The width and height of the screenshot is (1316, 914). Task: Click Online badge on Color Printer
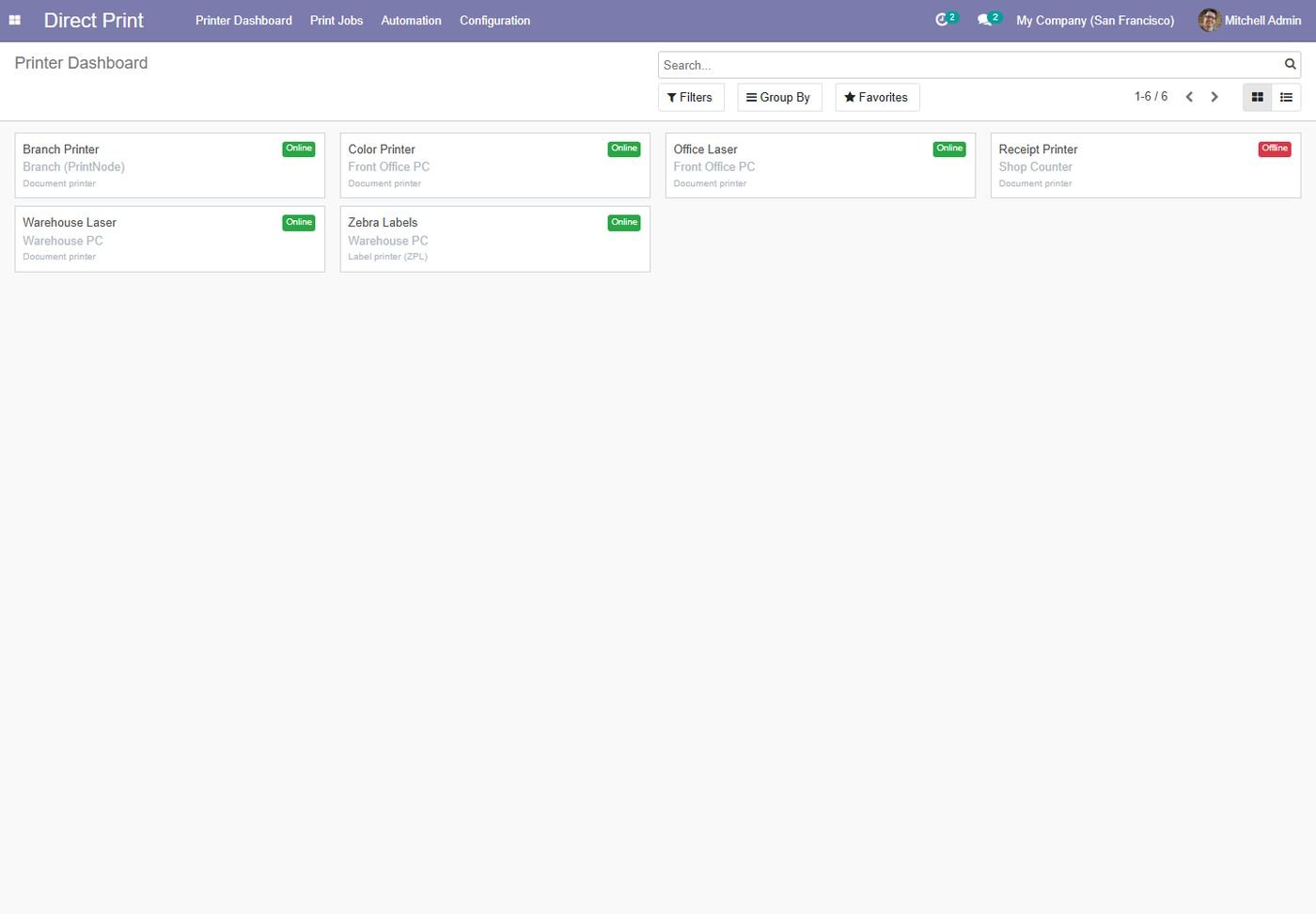pos(624,149)
